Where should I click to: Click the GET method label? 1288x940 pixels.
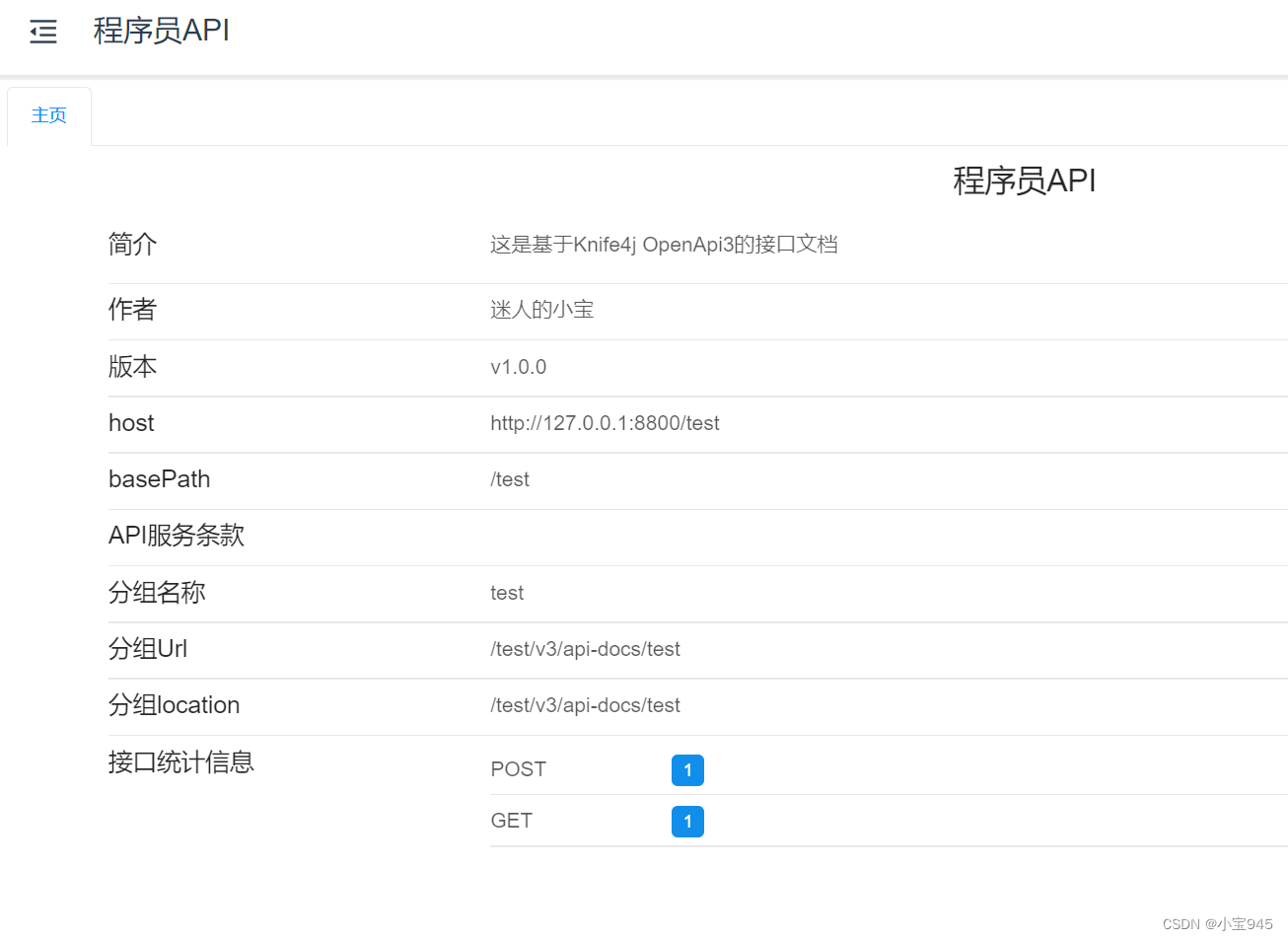pos(511,821)
